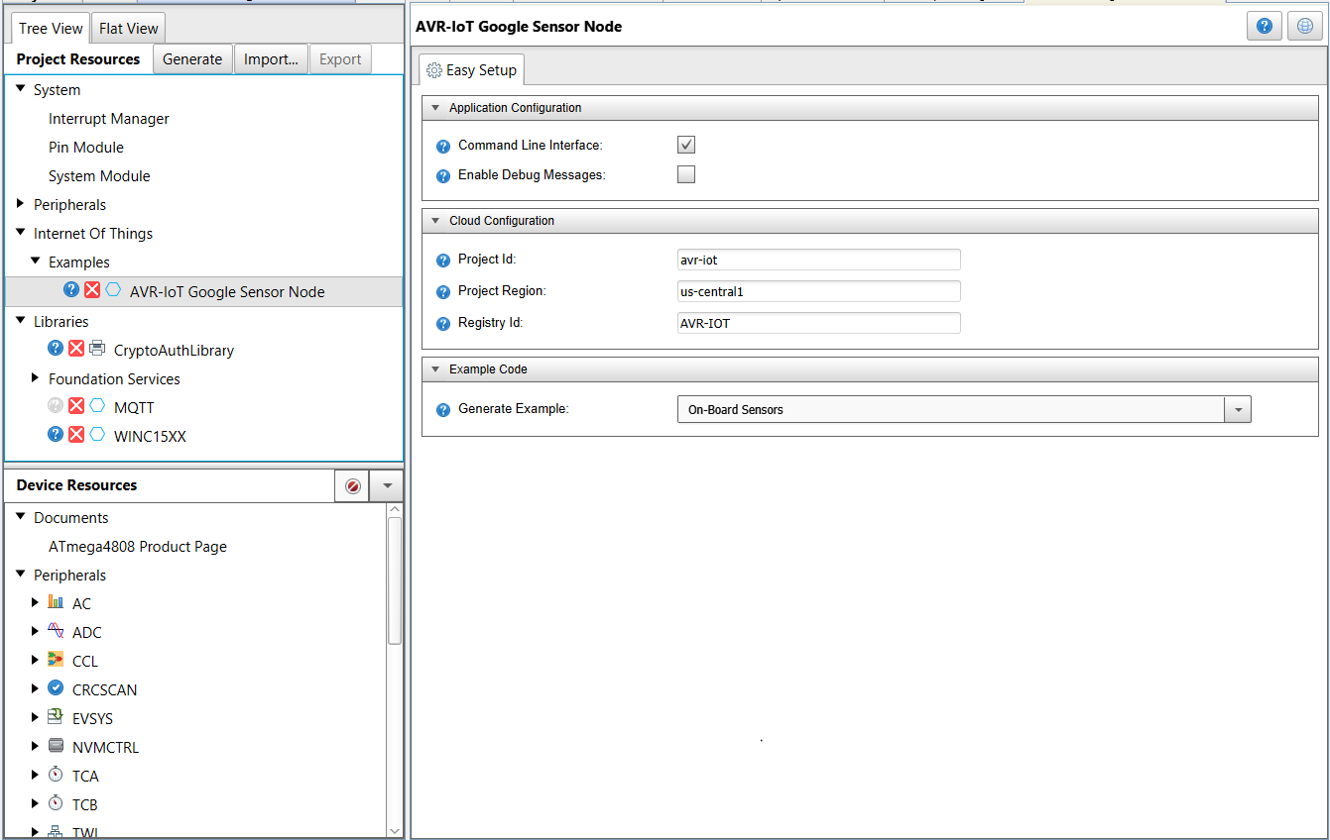
Task: Open ATmega4808 Product Page
Action: (138, 547)
